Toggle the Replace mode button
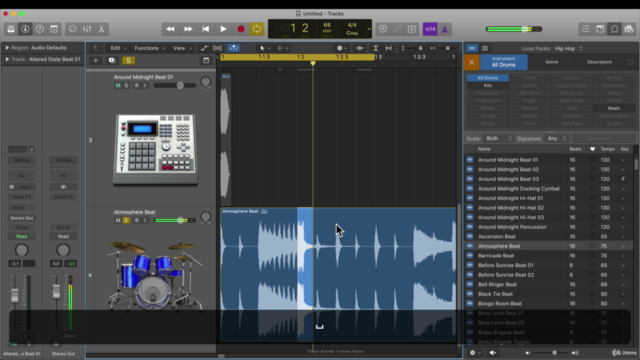Screen dimensions: 640x360 pyautogui.click(x=383, y=29)
